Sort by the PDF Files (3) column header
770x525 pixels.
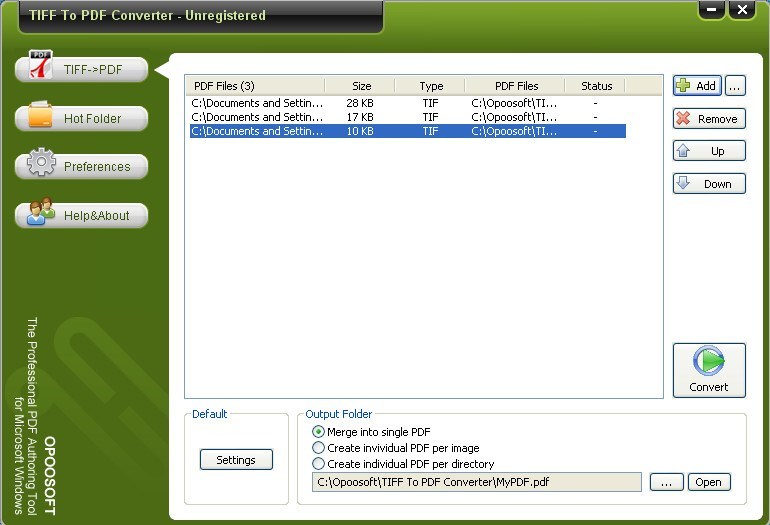coord(255,86)
